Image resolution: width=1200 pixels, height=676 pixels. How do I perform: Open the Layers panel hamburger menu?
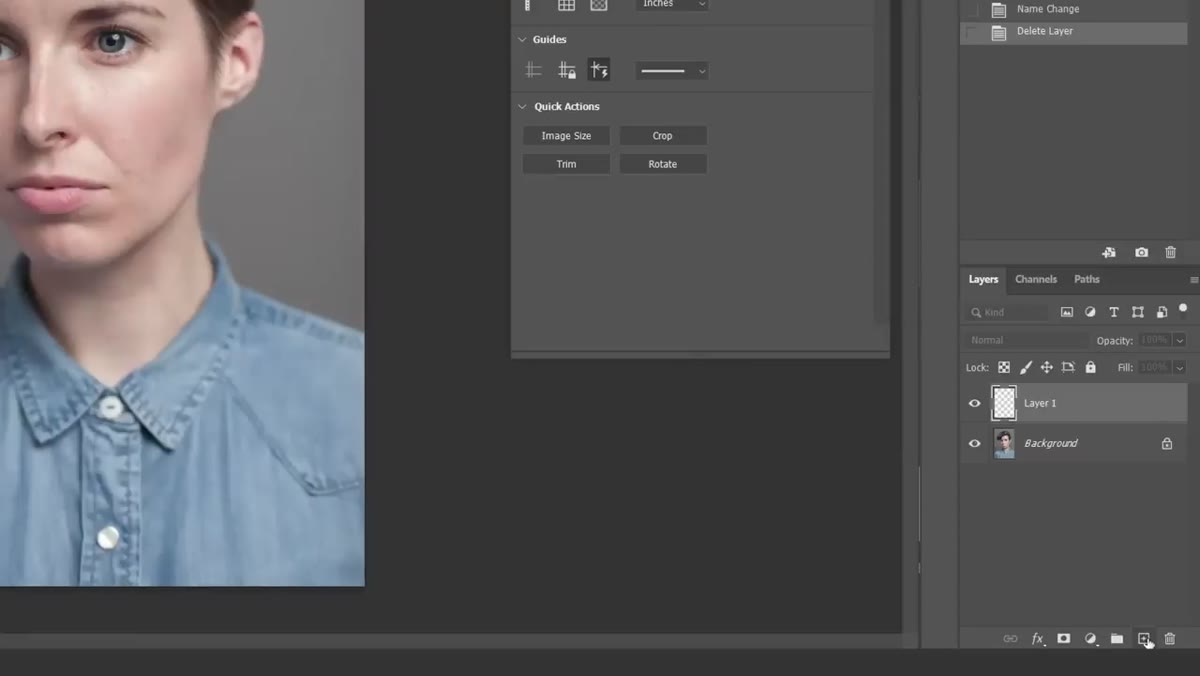(x=1193, y=280)
